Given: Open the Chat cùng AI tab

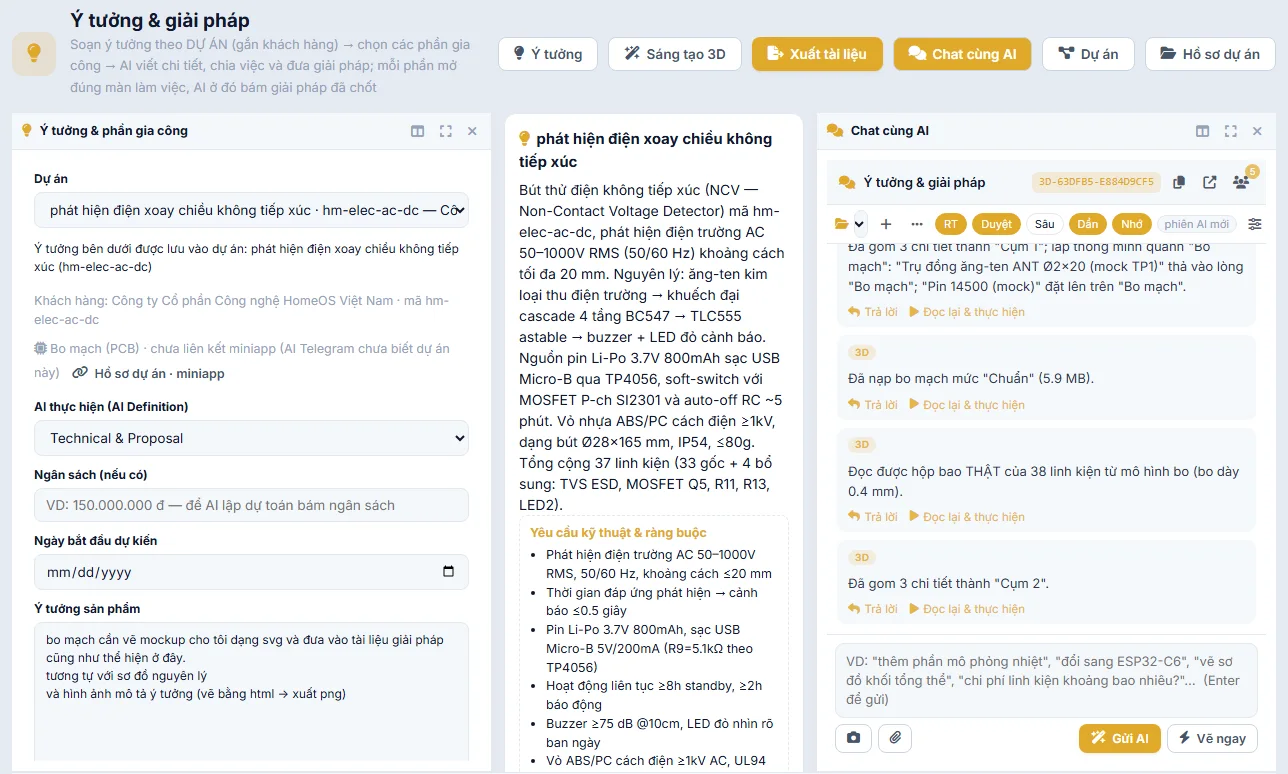Looking at the screenshot, I should click(x=962, y=54).
